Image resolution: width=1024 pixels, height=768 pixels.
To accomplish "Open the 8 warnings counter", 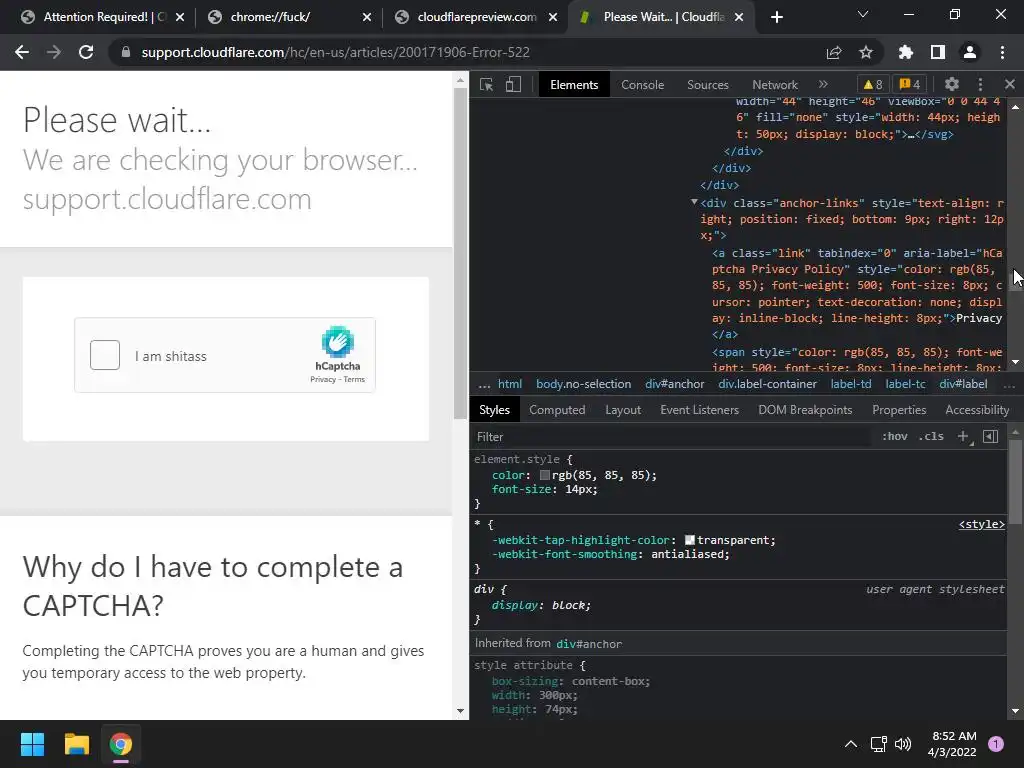I will coord(872,84).
